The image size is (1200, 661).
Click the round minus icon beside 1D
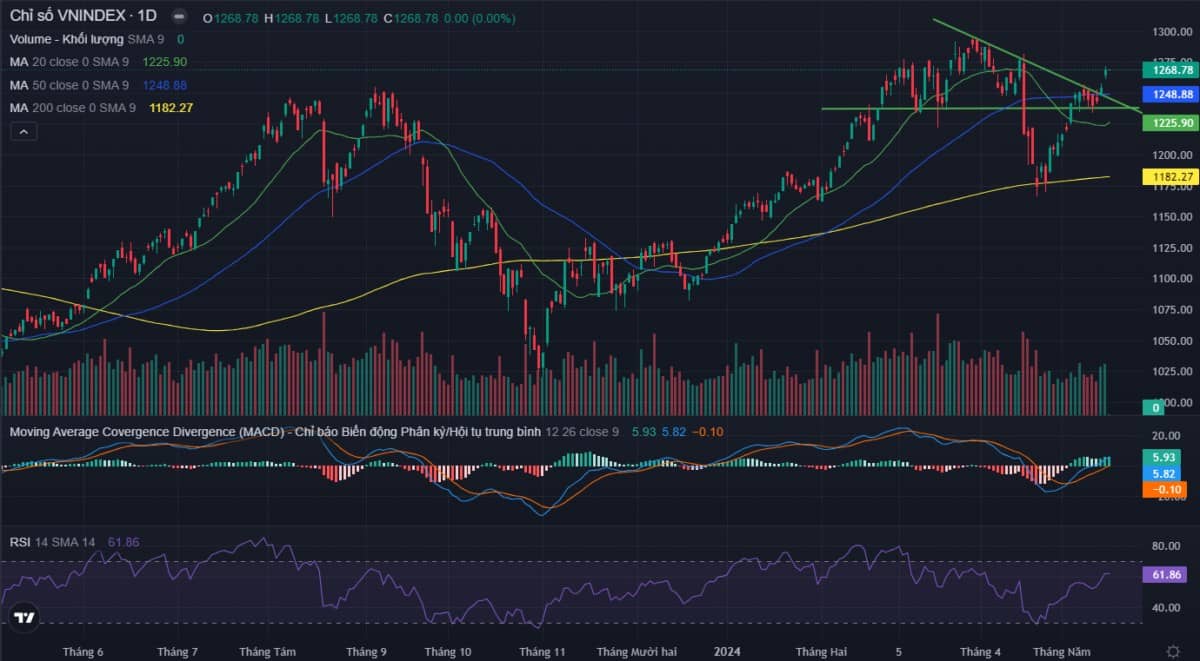point(178,16)
